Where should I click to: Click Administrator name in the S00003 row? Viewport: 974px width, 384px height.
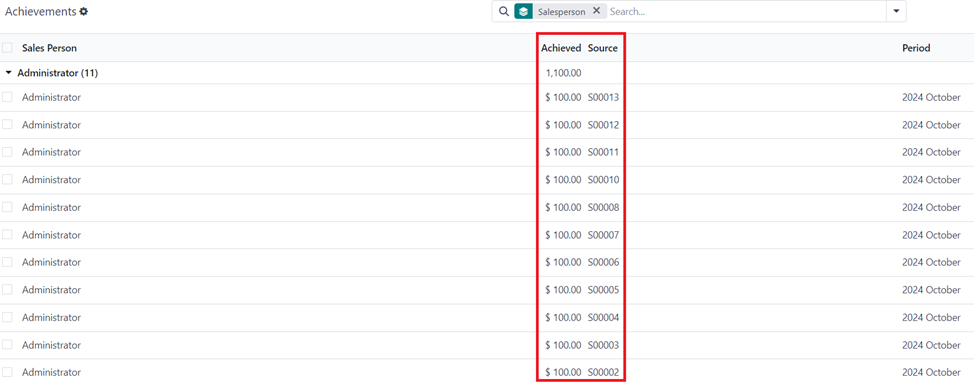click(x=52, y=345)
